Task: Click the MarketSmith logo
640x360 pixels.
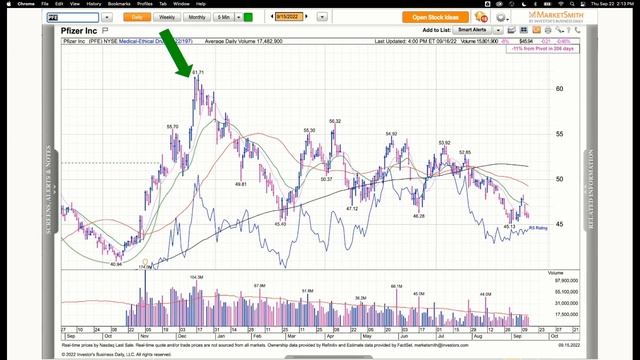Action: (x=556, y=16)
